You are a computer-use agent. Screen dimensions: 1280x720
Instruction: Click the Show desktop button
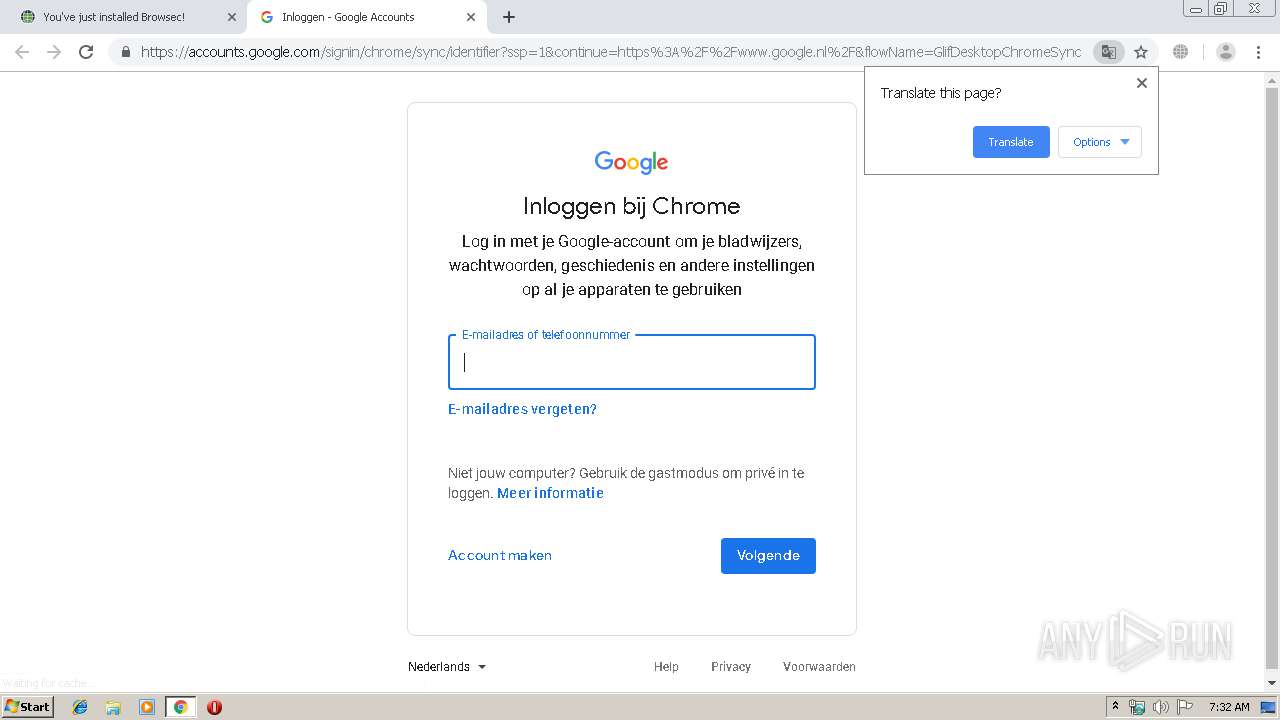[x=1269, y=707]
